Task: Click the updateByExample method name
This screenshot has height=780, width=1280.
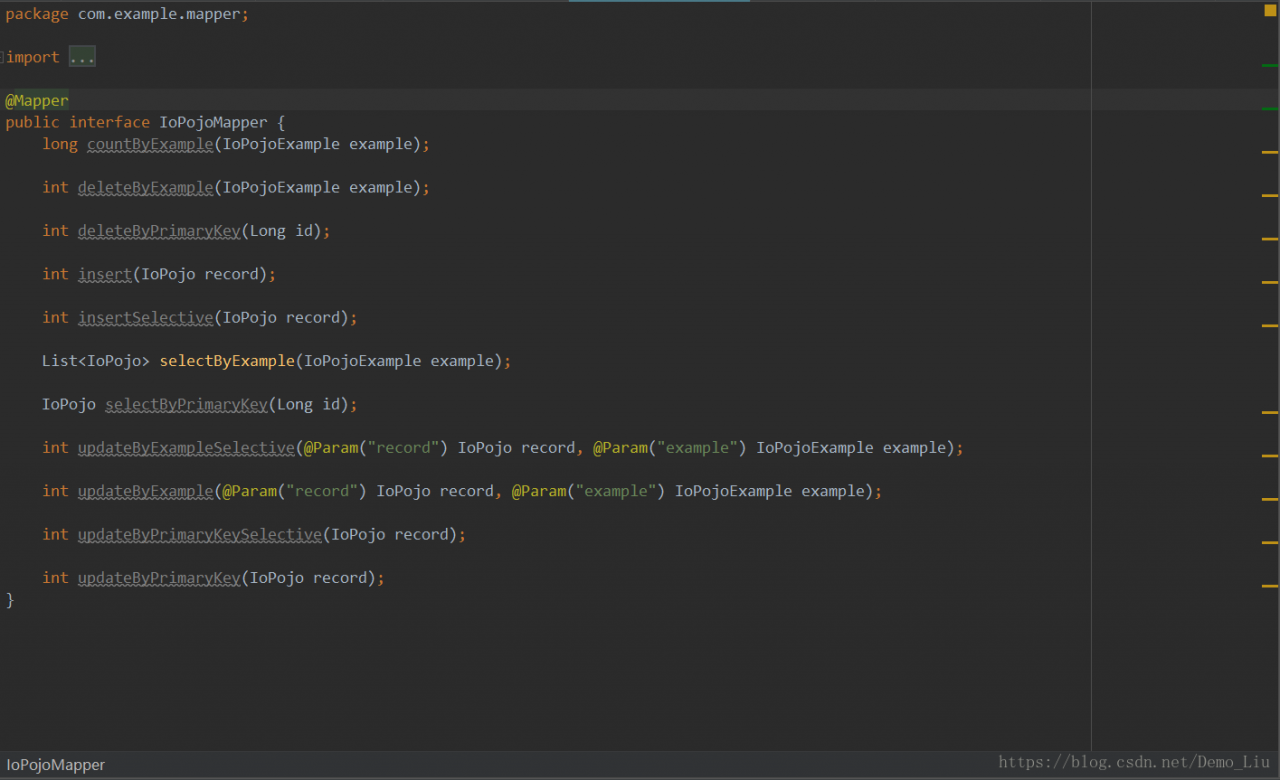Action: [146, 491]
